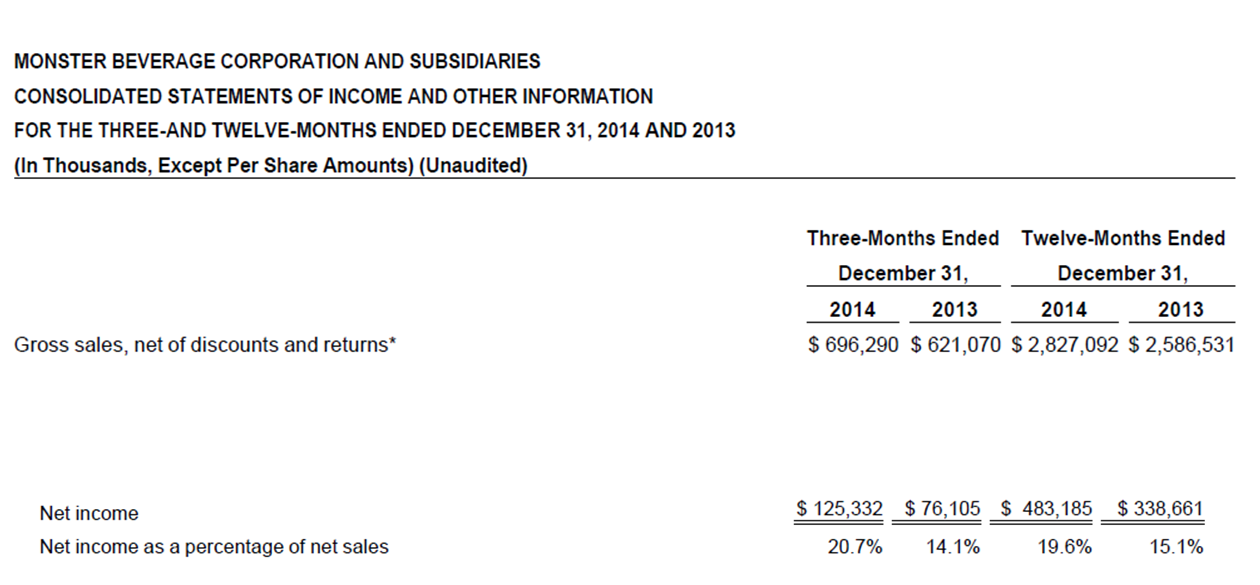Select the 14.1% percentage value
The width and height of the screenshot is (1260, 585).
(x=953, y=547)
